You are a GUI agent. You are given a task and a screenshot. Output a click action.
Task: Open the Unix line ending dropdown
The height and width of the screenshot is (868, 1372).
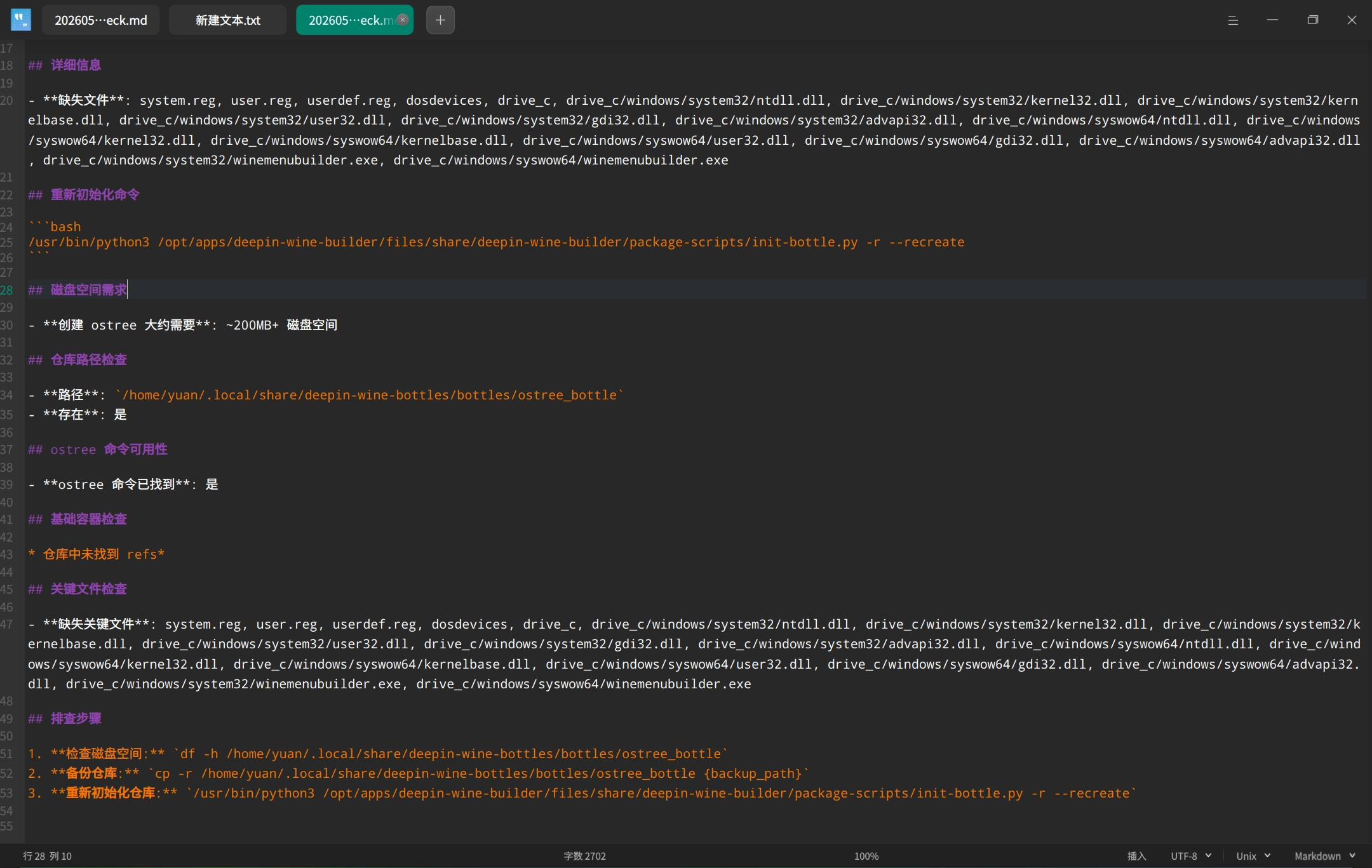click(x=1253, y=856)
